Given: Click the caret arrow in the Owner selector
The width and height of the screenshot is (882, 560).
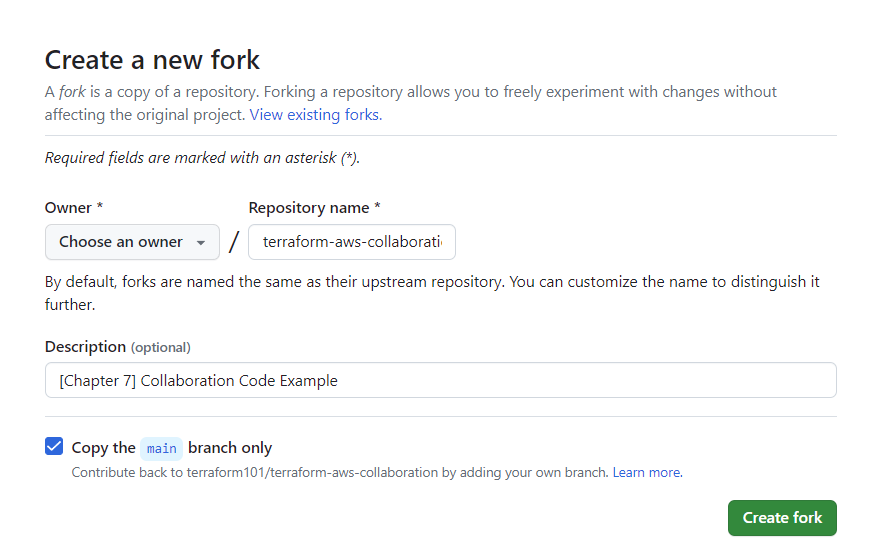Looking at the screenshot, I should point(201,243).
